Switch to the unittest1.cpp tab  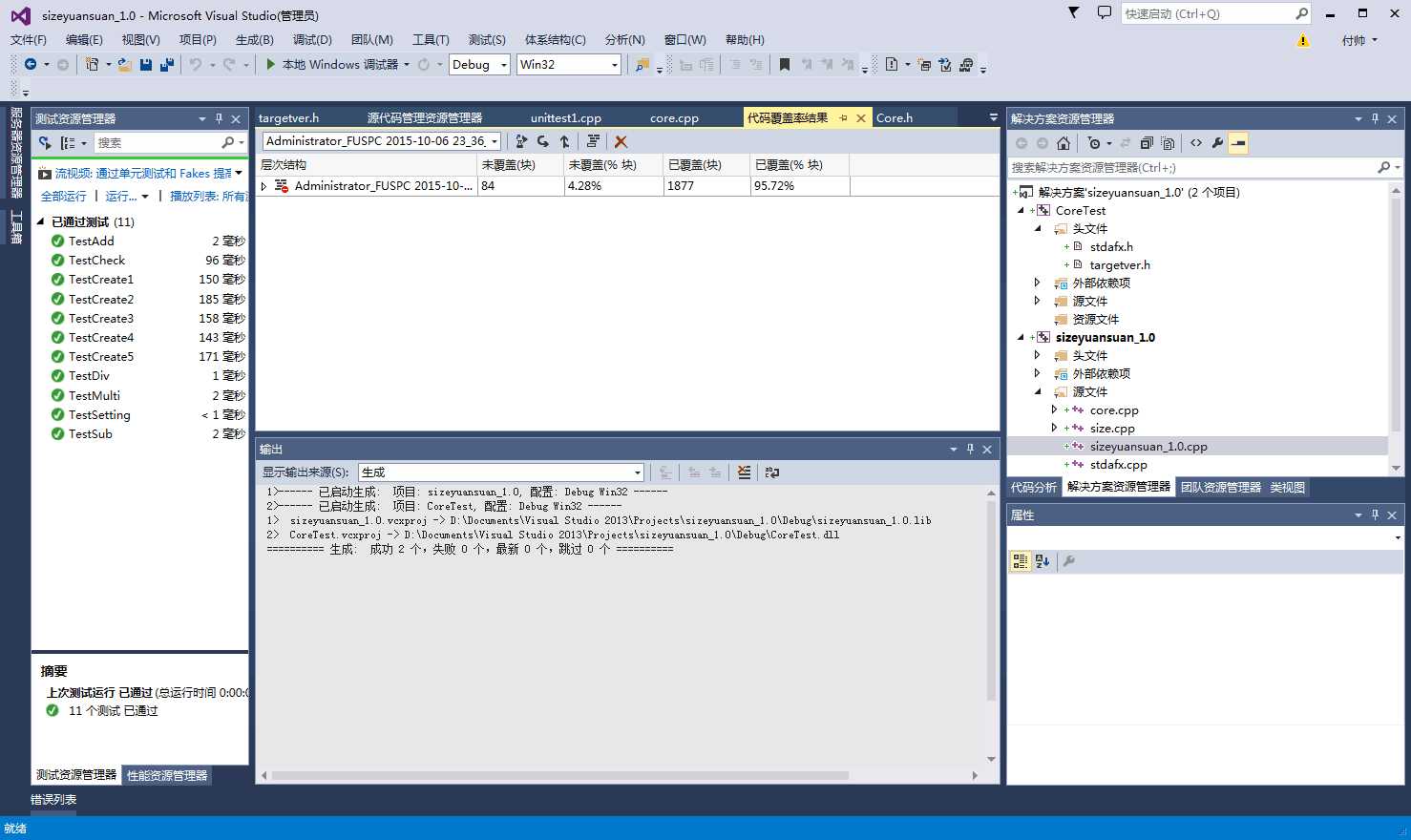tap(566, 118)
